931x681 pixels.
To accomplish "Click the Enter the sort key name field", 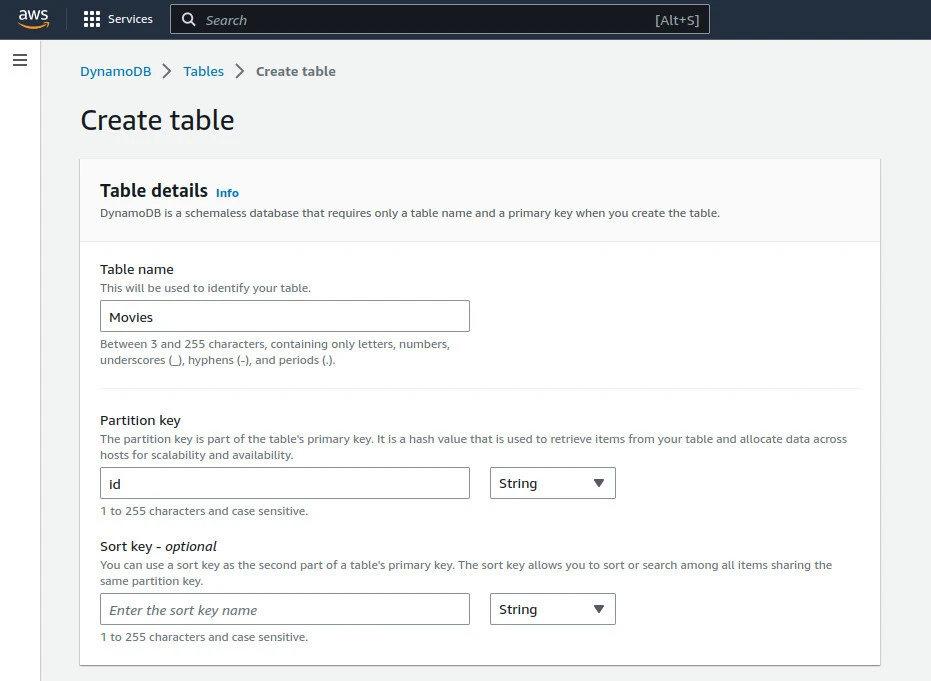I will pyautogui.click(x=284, y=610).
